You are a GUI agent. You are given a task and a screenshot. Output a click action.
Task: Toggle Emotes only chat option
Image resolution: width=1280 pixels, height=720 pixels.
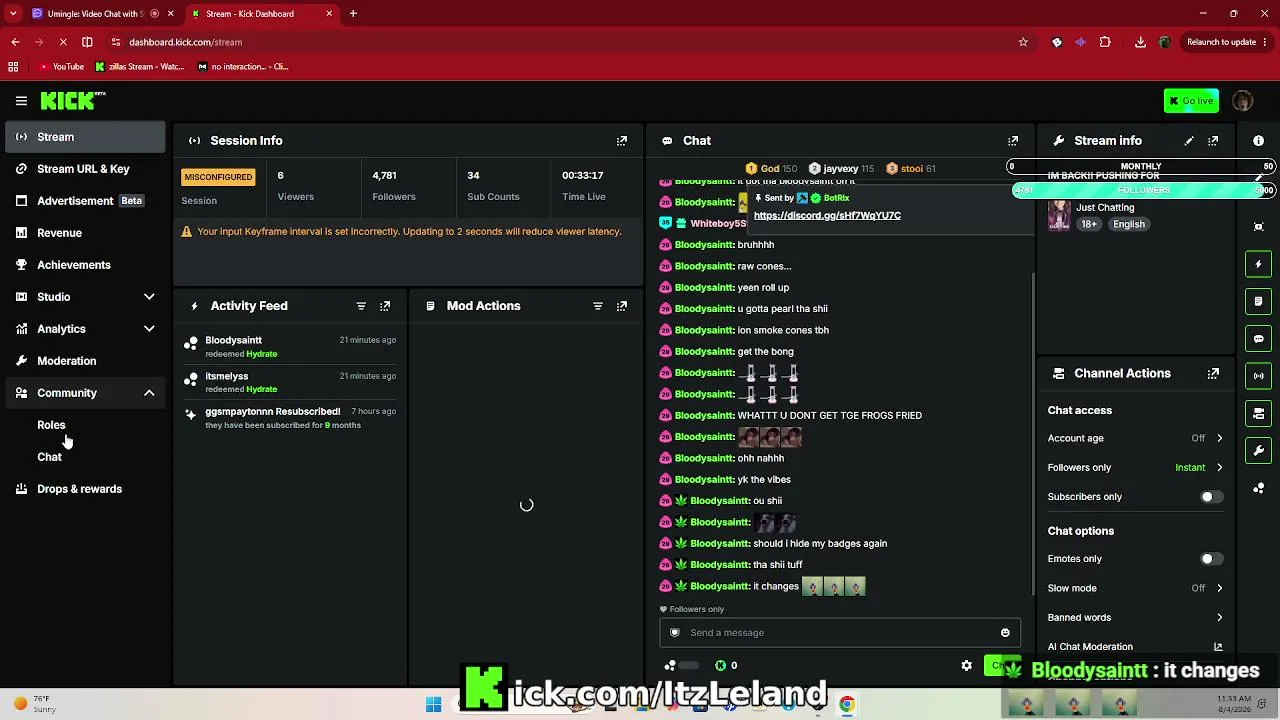pos(1211,559)
